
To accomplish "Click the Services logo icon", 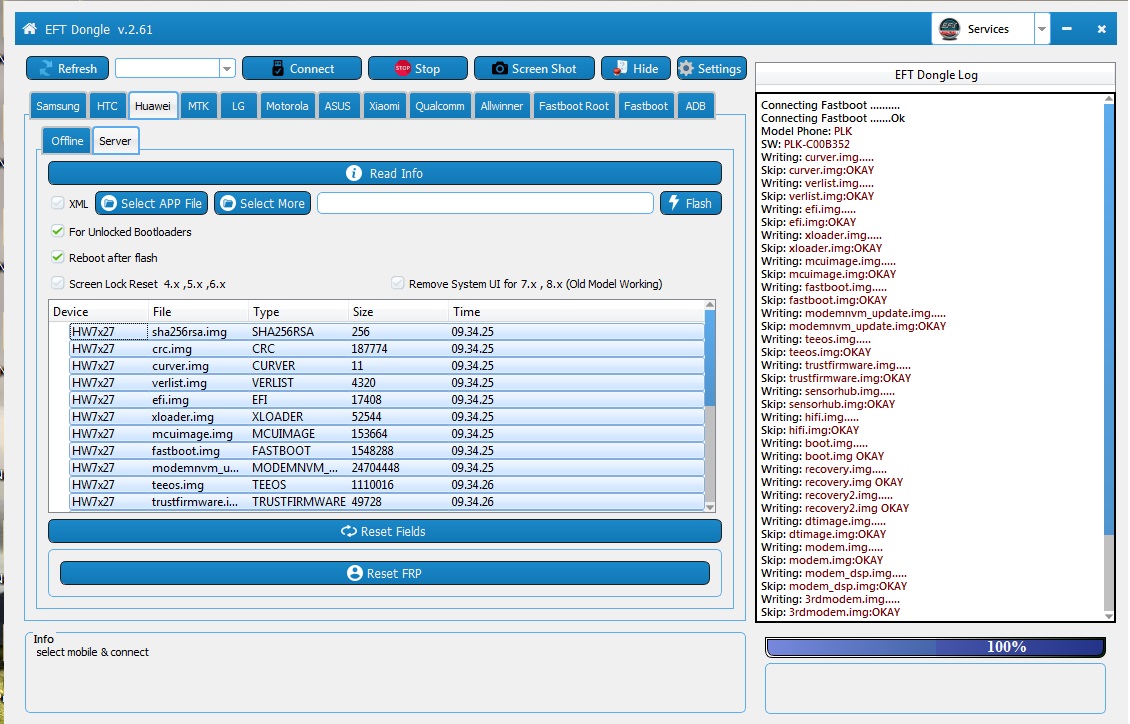I will pos(950,29).
